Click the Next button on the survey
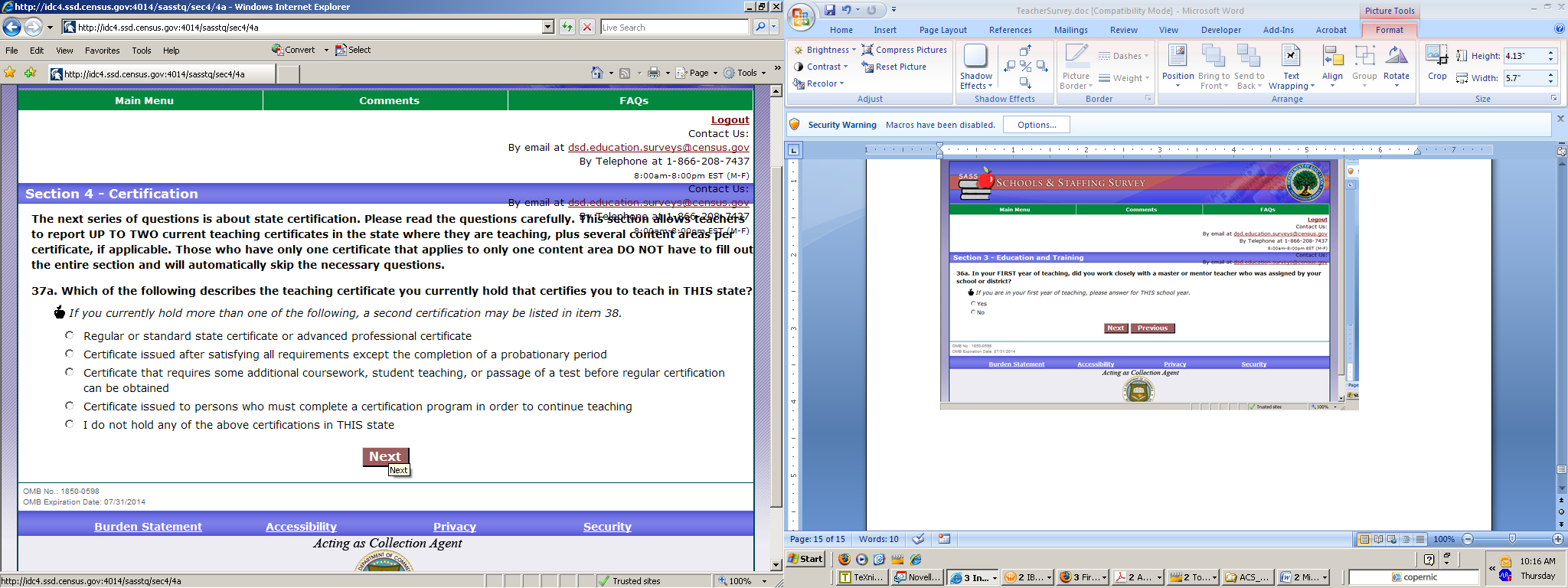Image resolution: width=1568 pixels, height=588 pixels. point(385,456)
